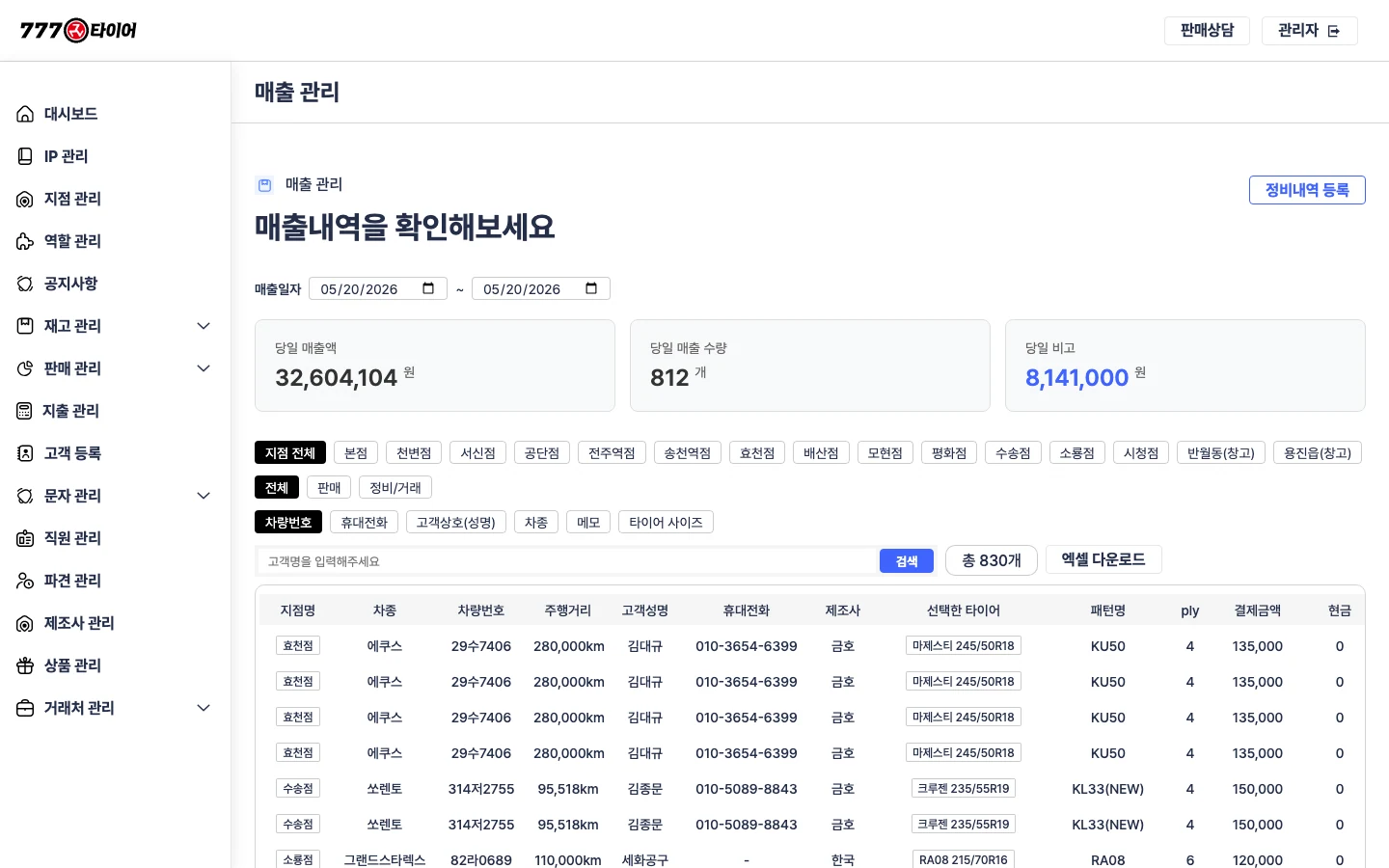Click the 문자 관리 sidebar icon
This screenshot has width=1389, height=868.
(x=25, y=496)
